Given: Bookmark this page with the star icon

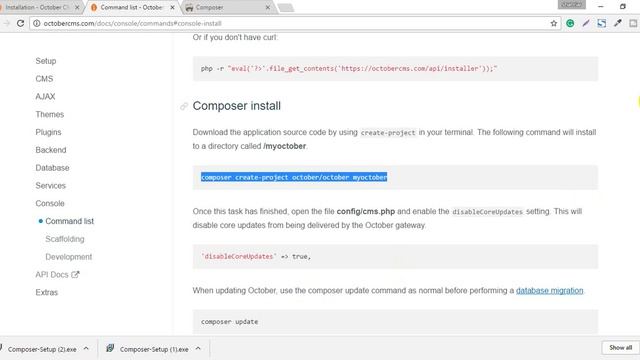Looking at the screenshot, I should point(553,23).
